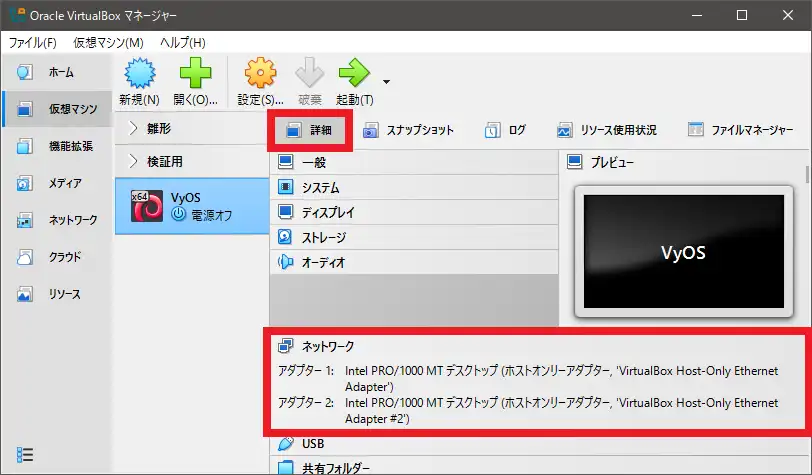This screenshot has height=475, width=812.
Task: Click the プレビュー panel header
Action: pyautogui.click(x=683, y=162)
